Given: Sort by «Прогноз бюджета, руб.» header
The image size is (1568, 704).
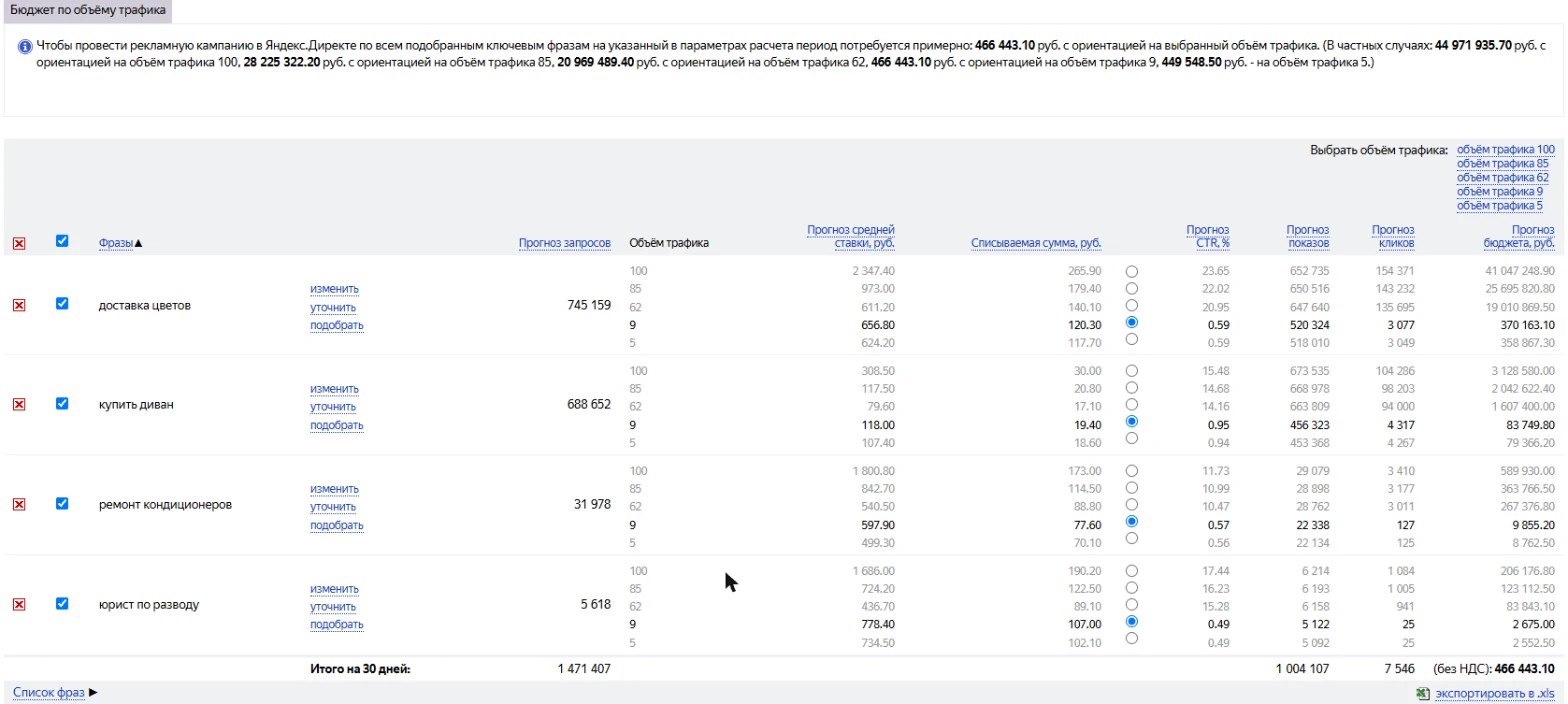Looking at the screenshot, I should (1519, 236).
